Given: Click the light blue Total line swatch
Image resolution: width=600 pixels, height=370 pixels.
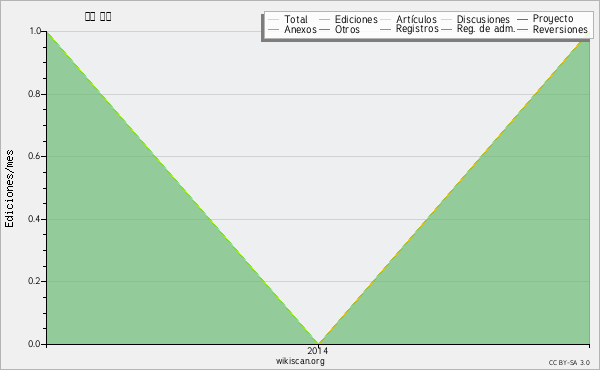Looking at the screenshot, I should coord(274,20).
